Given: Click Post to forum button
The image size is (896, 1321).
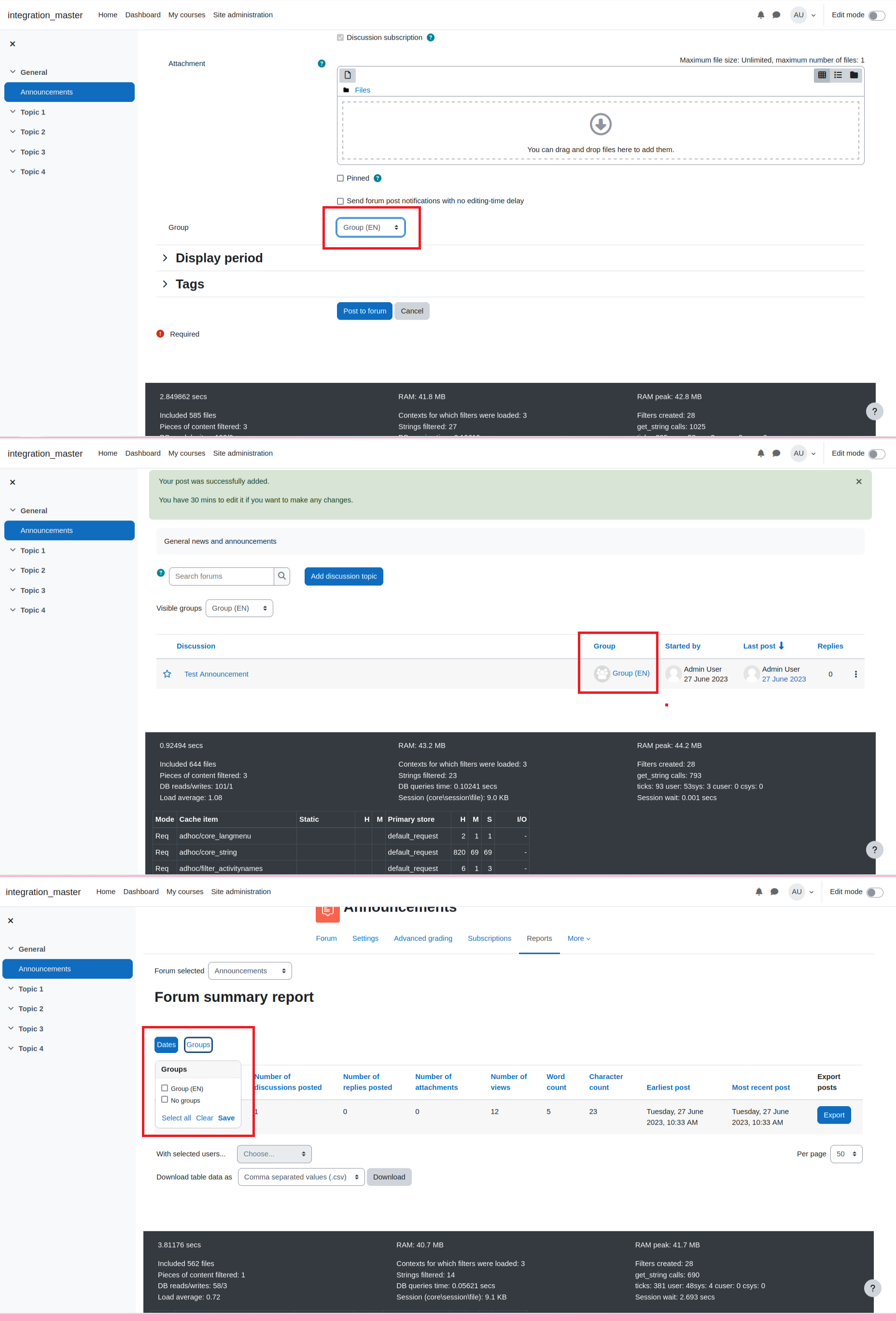Looking at the screenshot, I should pyautogui.click(x=365, y=311).
